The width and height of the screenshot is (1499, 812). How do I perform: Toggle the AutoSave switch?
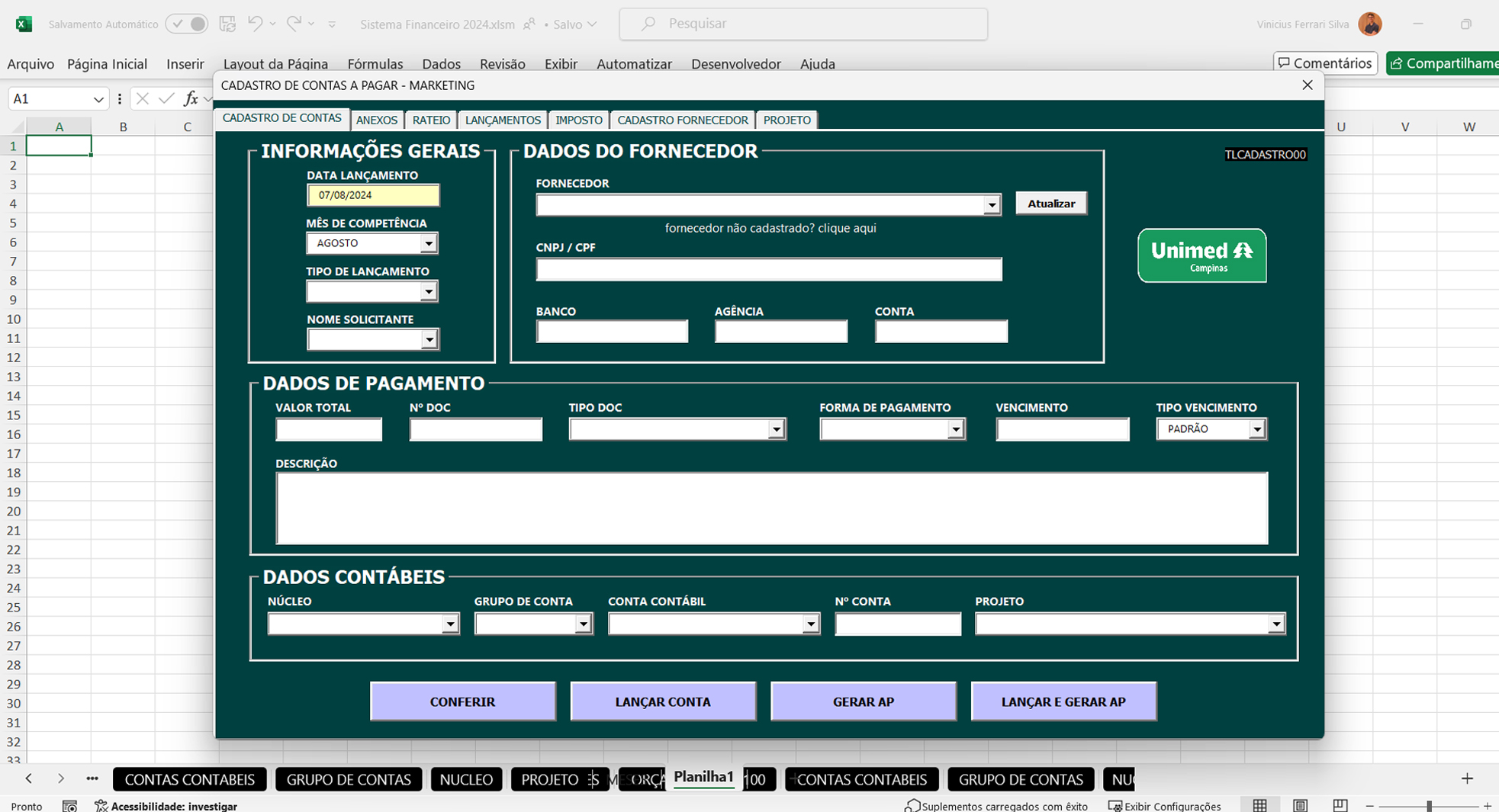tap(188, 24)
